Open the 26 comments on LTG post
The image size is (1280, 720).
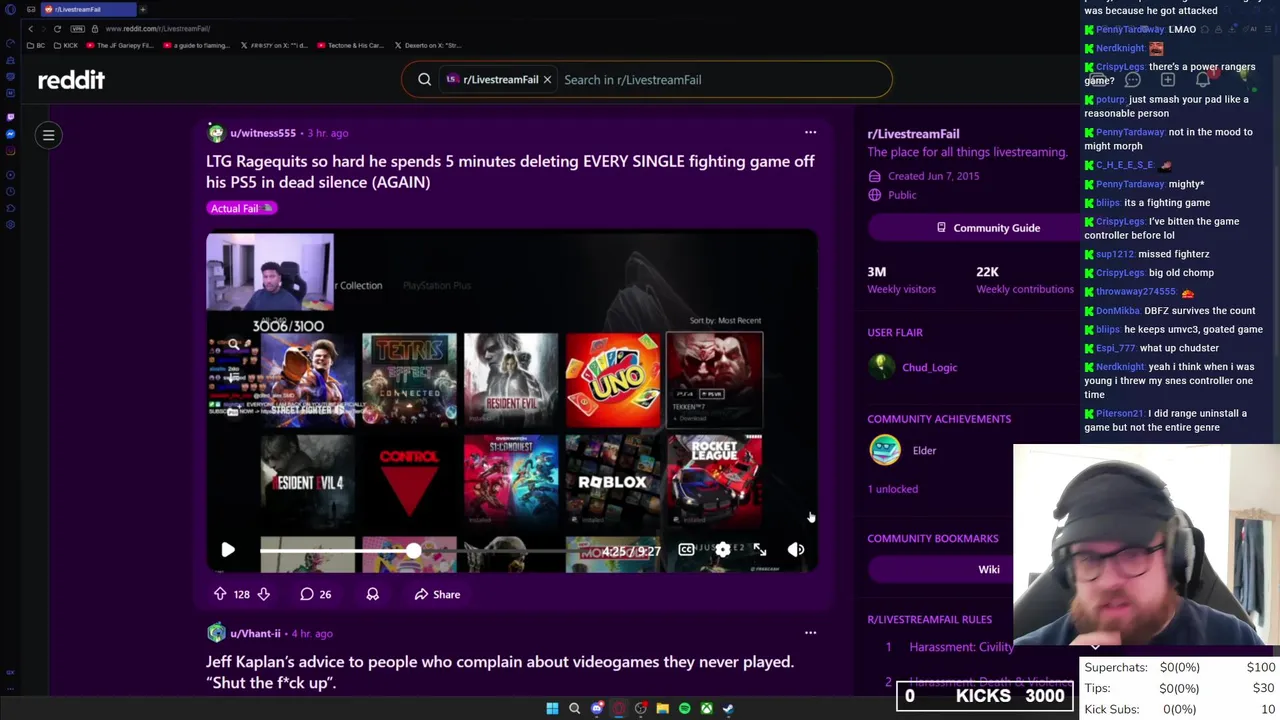tap(315, 594)
